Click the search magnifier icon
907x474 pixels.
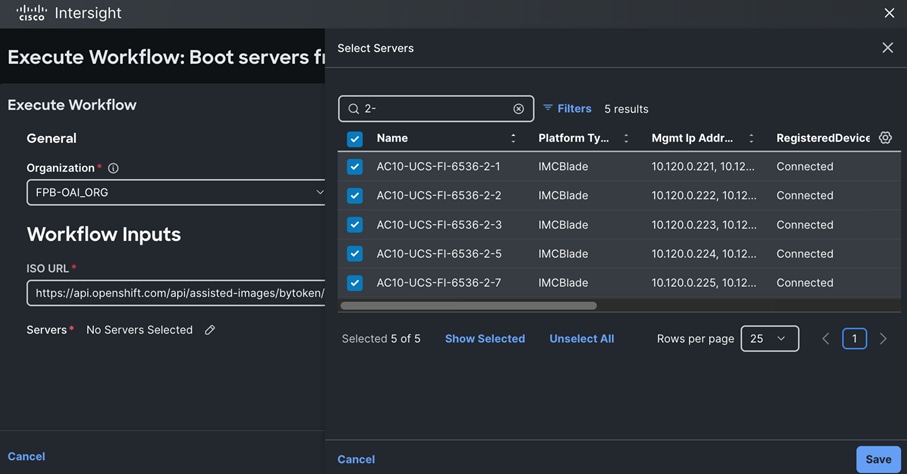pyautogui.click(x=353, y=109)
